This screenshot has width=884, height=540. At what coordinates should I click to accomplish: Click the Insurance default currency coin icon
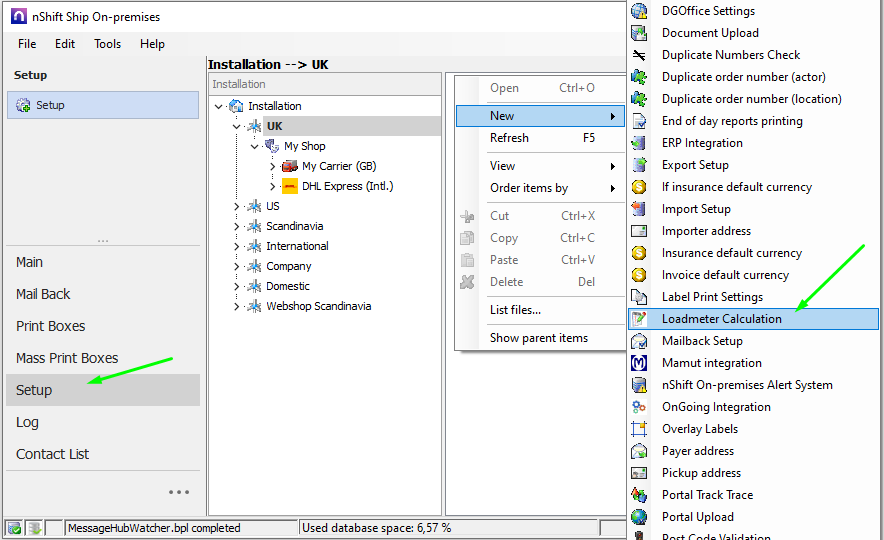coord(640,253)
